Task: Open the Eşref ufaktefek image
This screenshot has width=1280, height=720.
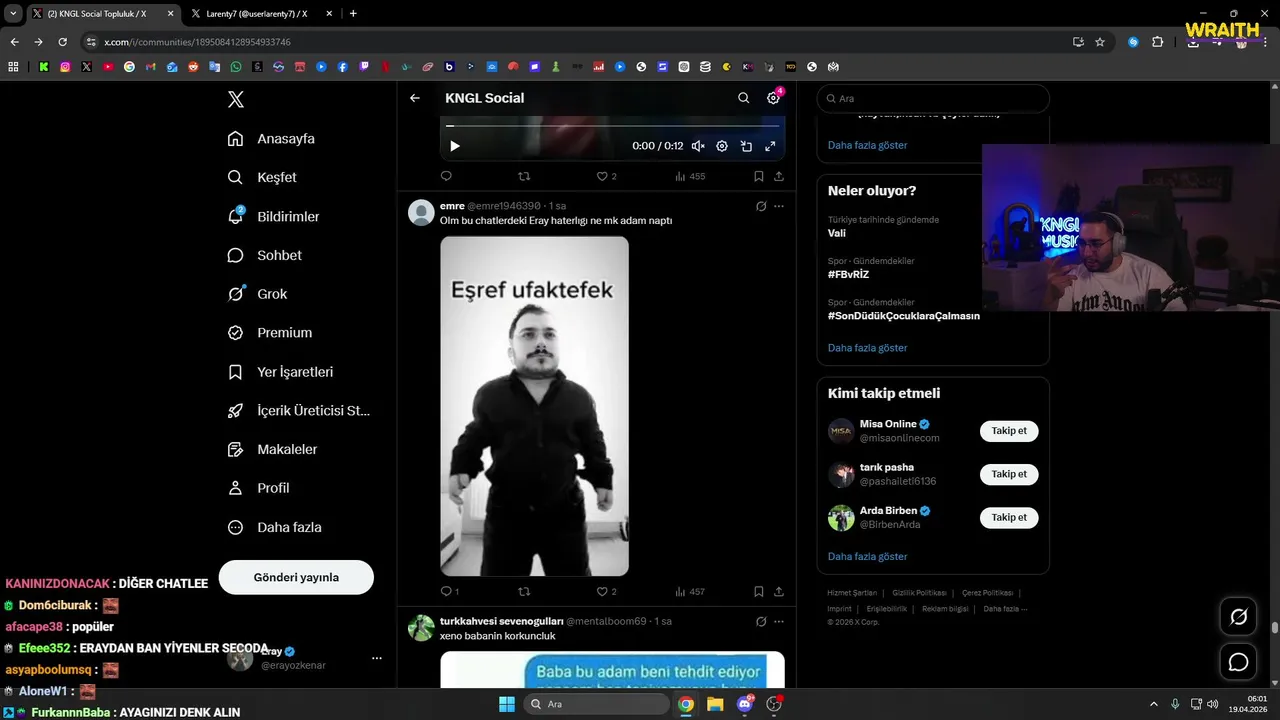Action: click(x=534, y=406)
